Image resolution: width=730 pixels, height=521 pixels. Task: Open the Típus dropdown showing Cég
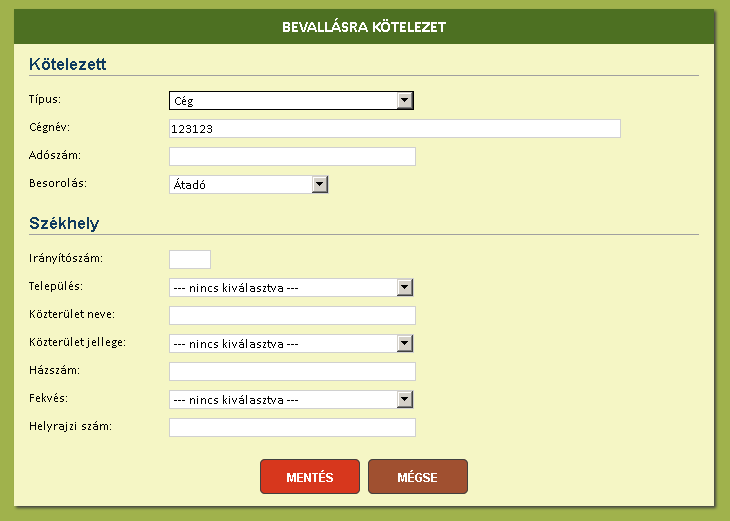pyautogui.click(x=291, y=101)
